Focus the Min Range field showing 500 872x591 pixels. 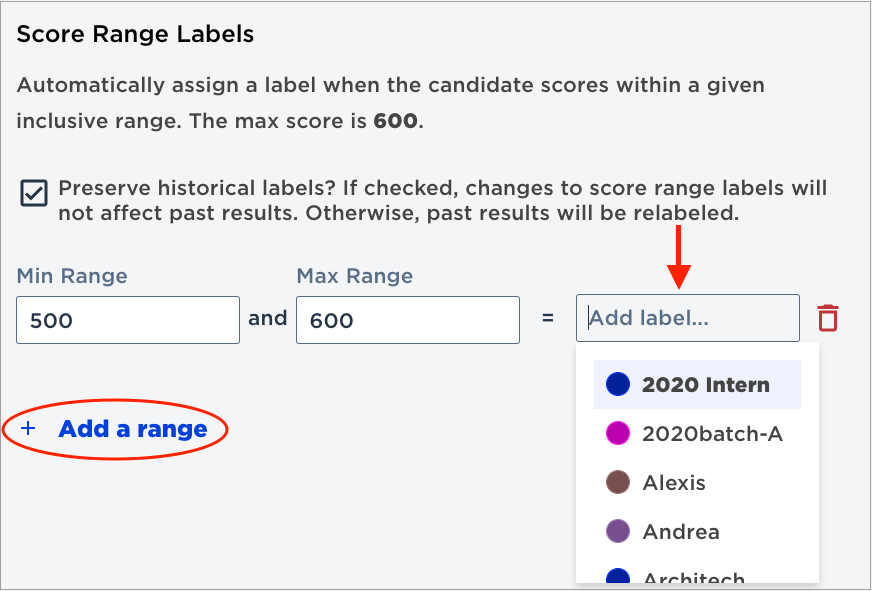(x=128, y=320)
